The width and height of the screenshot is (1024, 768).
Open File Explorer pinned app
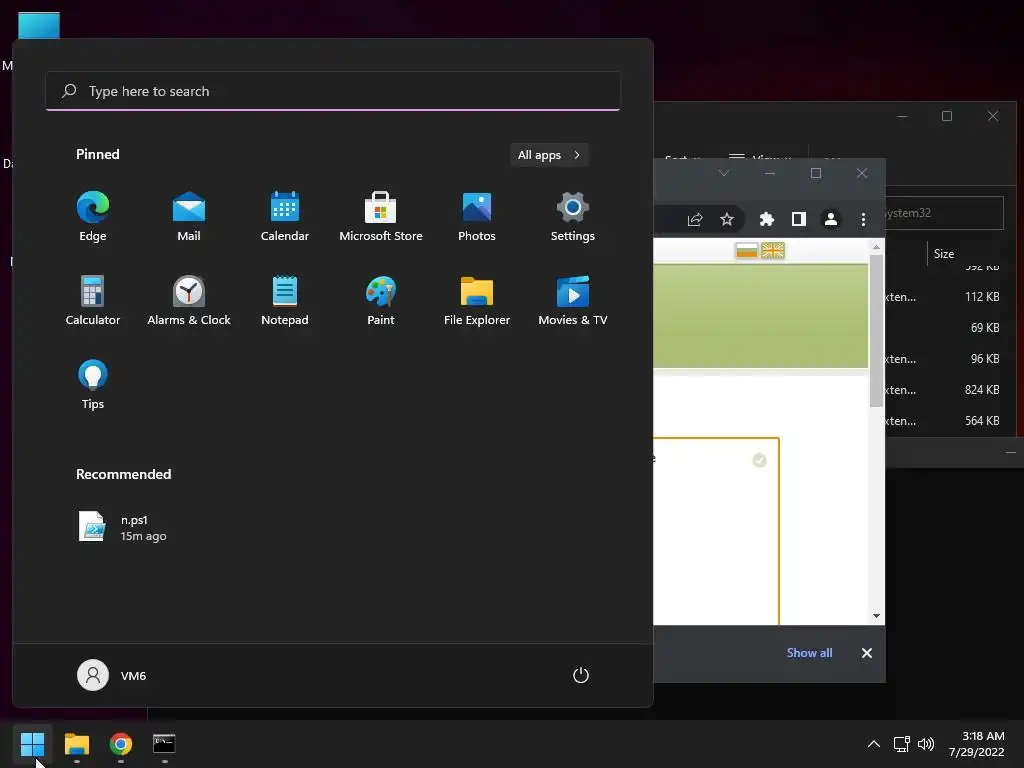point(477,300)
